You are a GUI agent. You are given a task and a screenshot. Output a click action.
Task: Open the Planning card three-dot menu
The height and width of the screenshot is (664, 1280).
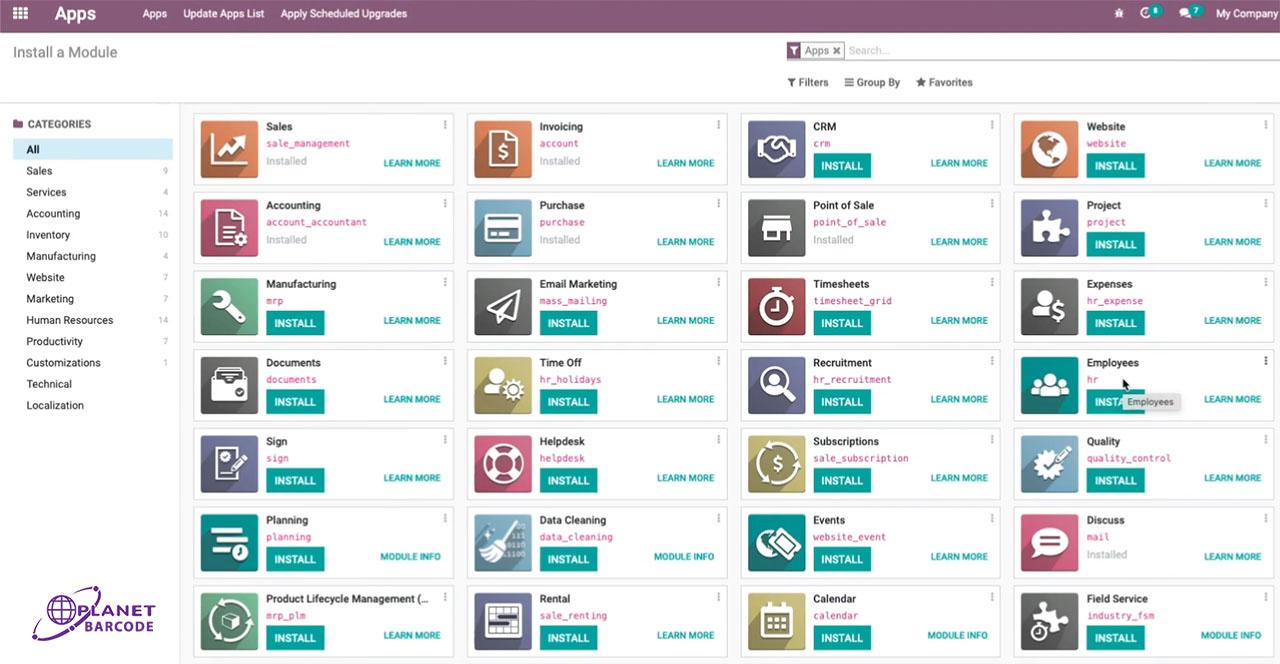[445, 519]
